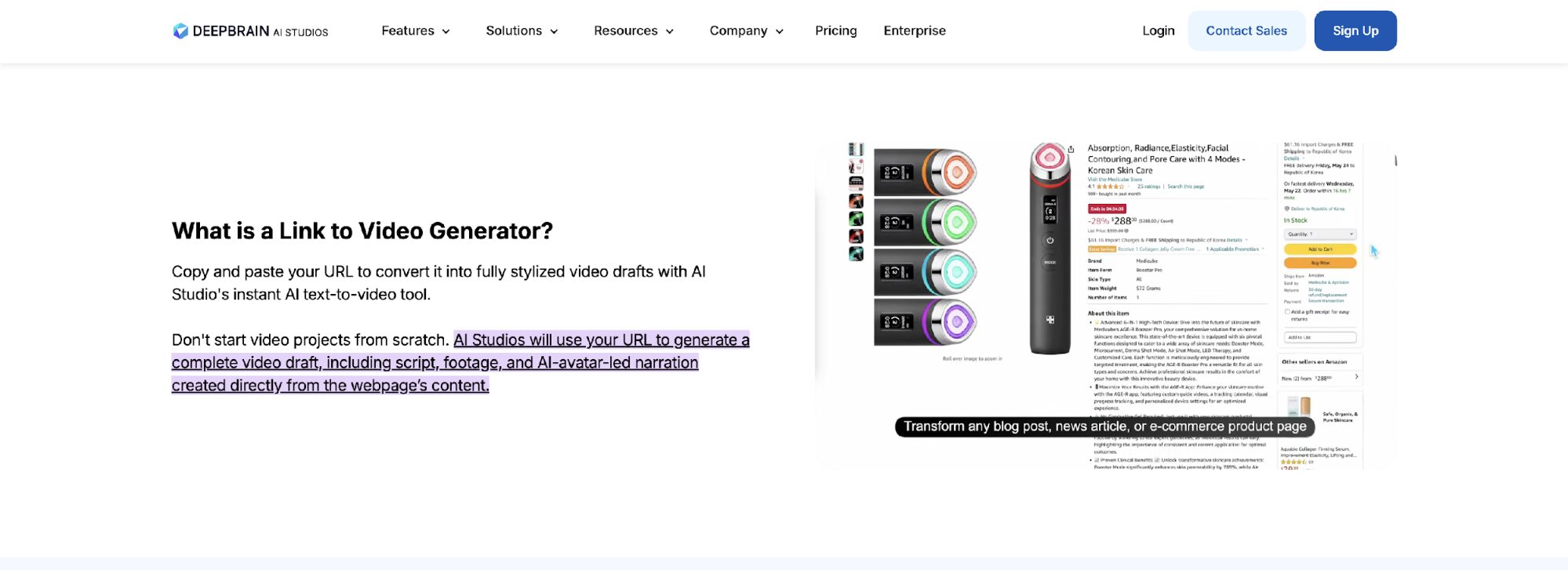Click the Login link
The height and width of the screenshot is (570, 1568).
[x=1158, y=31]
